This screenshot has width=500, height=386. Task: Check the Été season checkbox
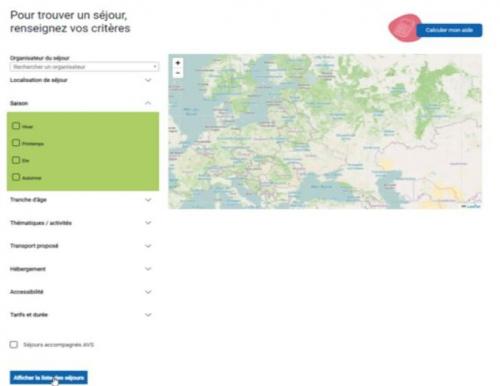tap(16, 160)
